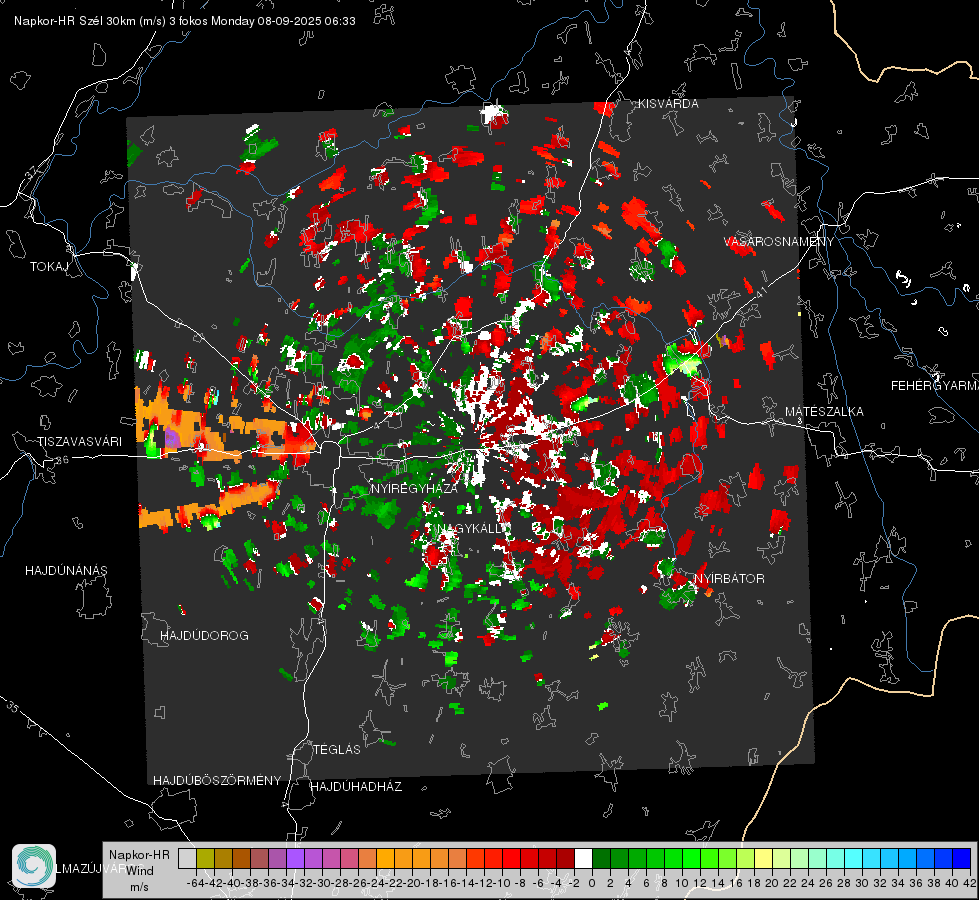Viewport: 979px width, 900px height.
Task: Click road number 36 near Tiszavasvári
Action: (x=62, y=460)
